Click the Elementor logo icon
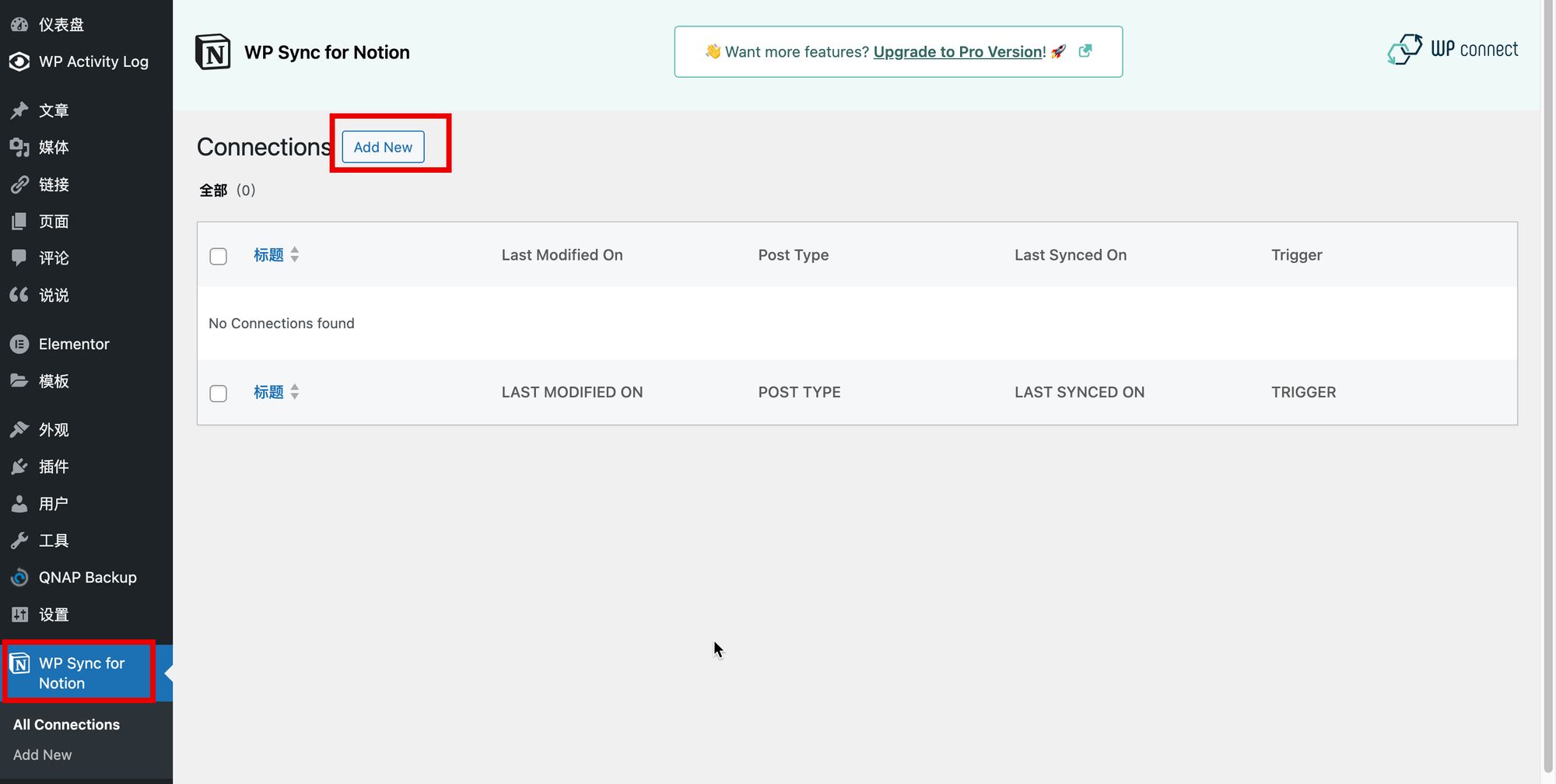 tap(19, 344)
